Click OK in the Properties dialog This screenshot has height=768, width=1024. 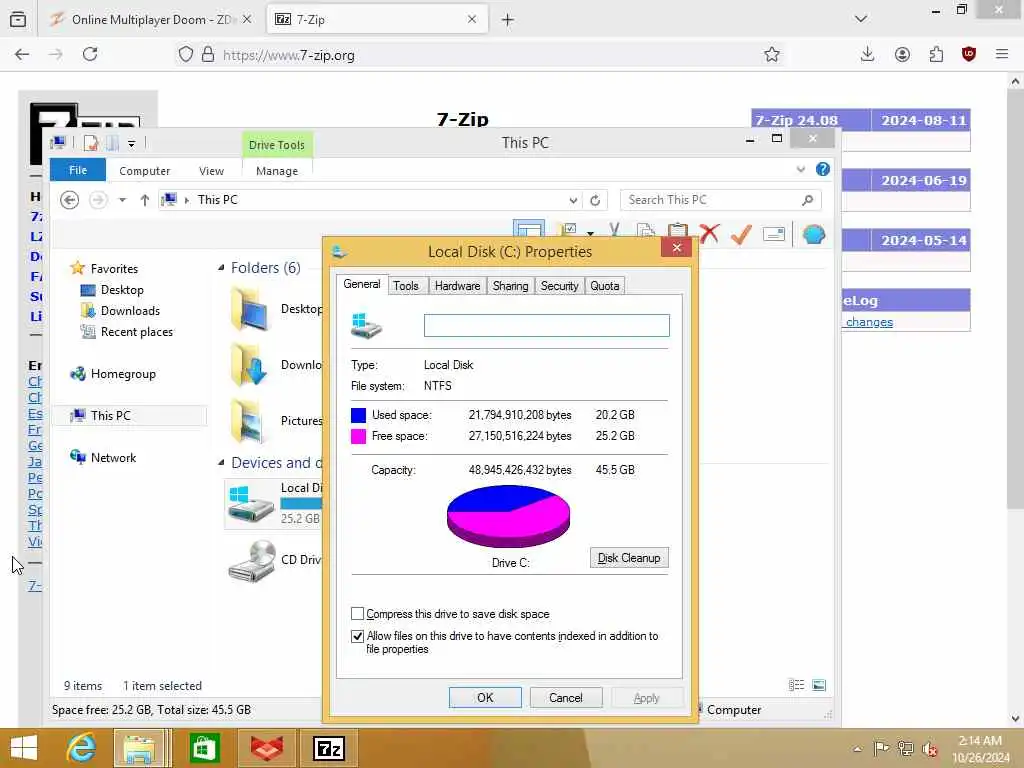point(485,697)
